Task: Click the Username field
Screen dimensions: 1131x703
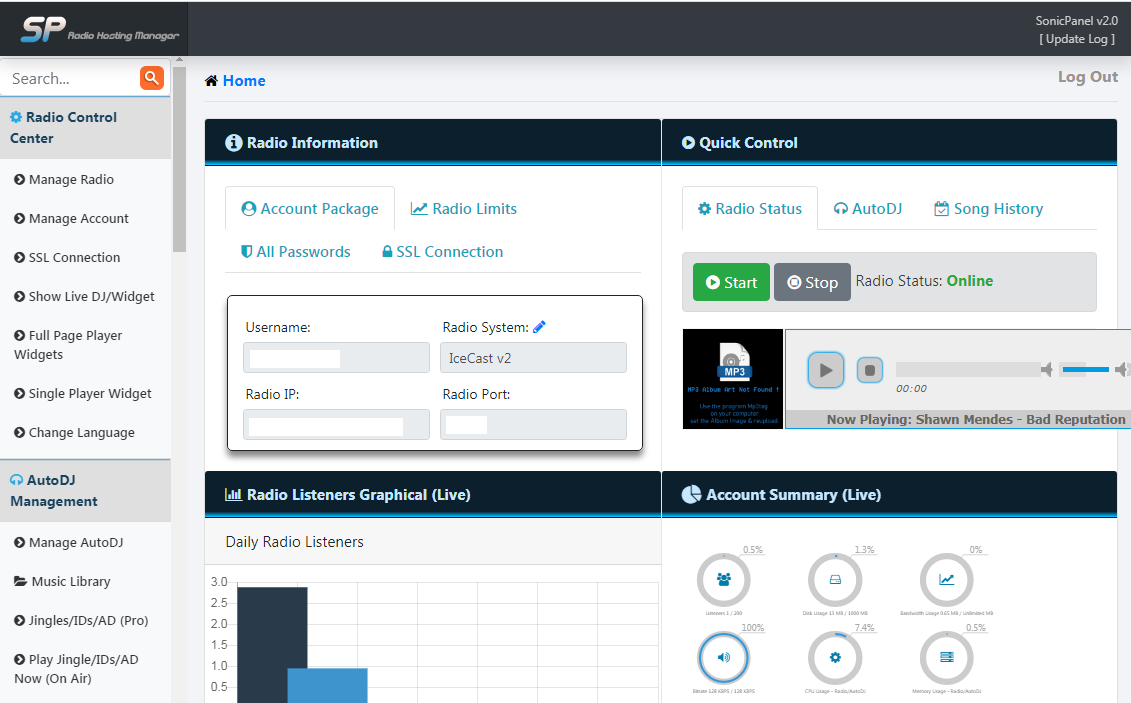Action: click(x=336, y=358)
